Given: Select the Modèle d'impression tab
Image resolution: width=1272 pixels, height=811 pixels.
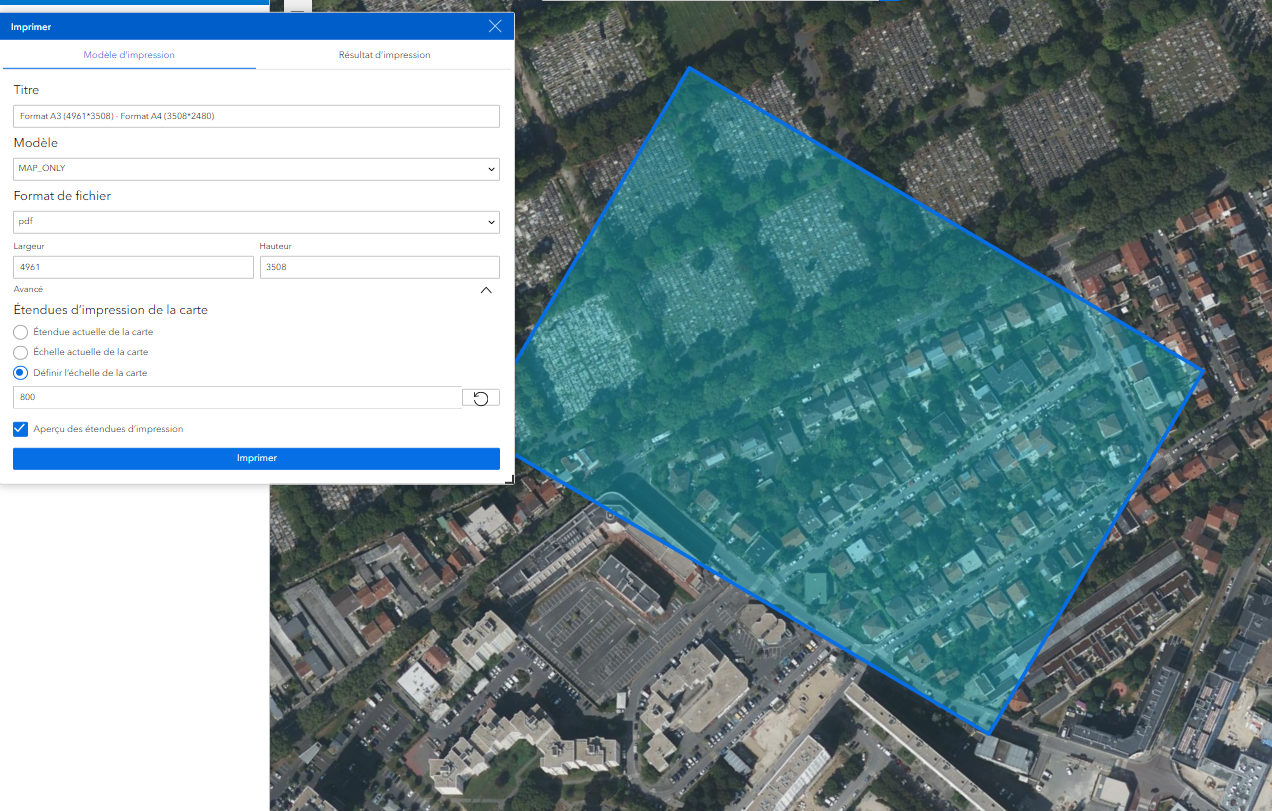Looking at the screenshot, I should (129, 55).
